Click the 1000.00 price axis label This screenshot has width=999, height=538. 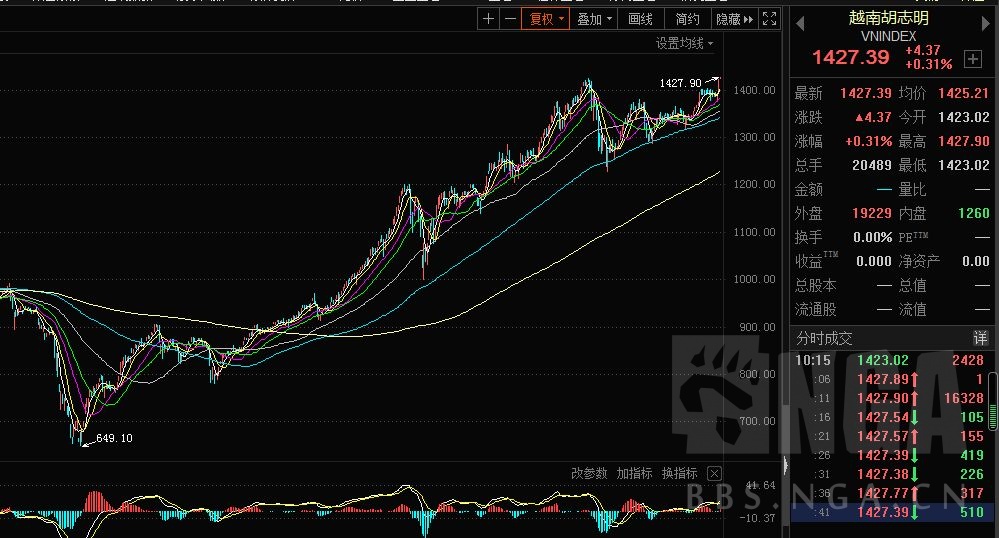754,279
